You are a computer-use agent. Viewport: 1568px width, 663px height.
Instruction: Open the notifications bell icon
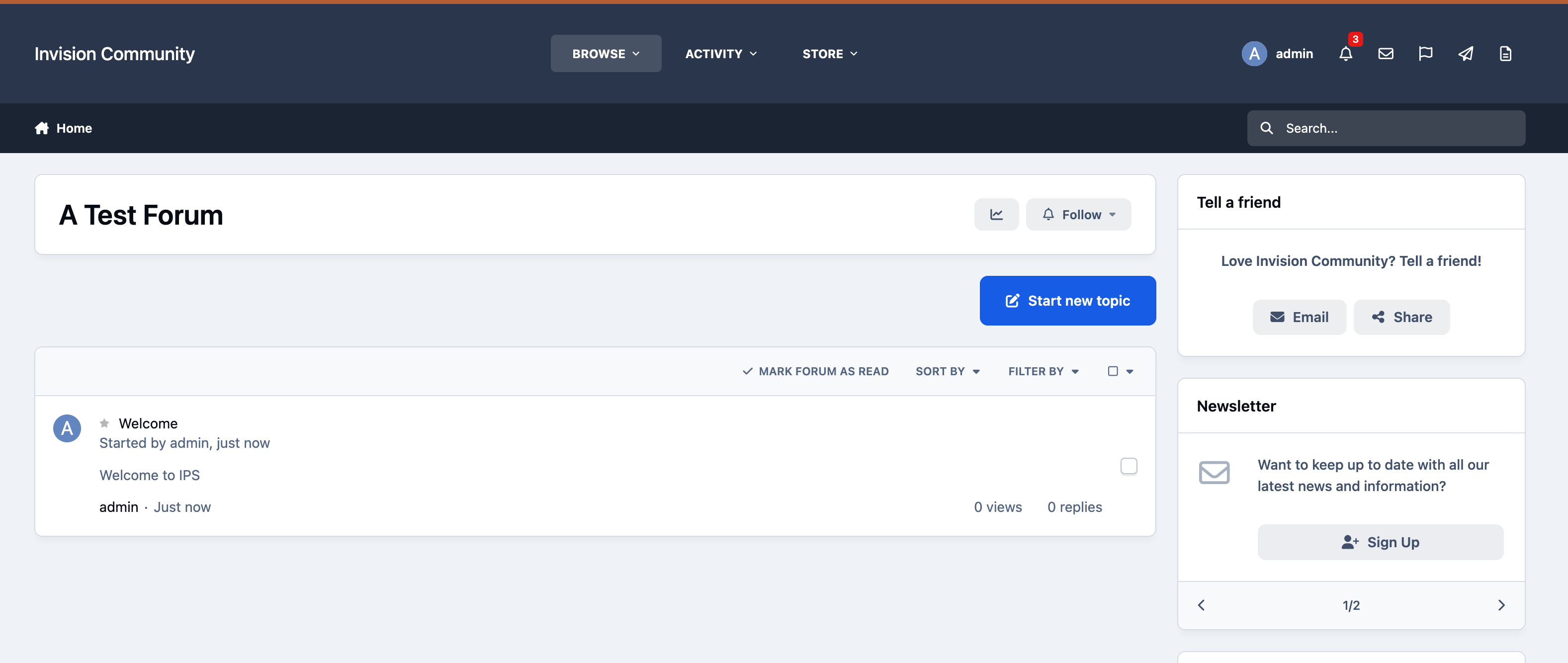[x=1346, y=54]
